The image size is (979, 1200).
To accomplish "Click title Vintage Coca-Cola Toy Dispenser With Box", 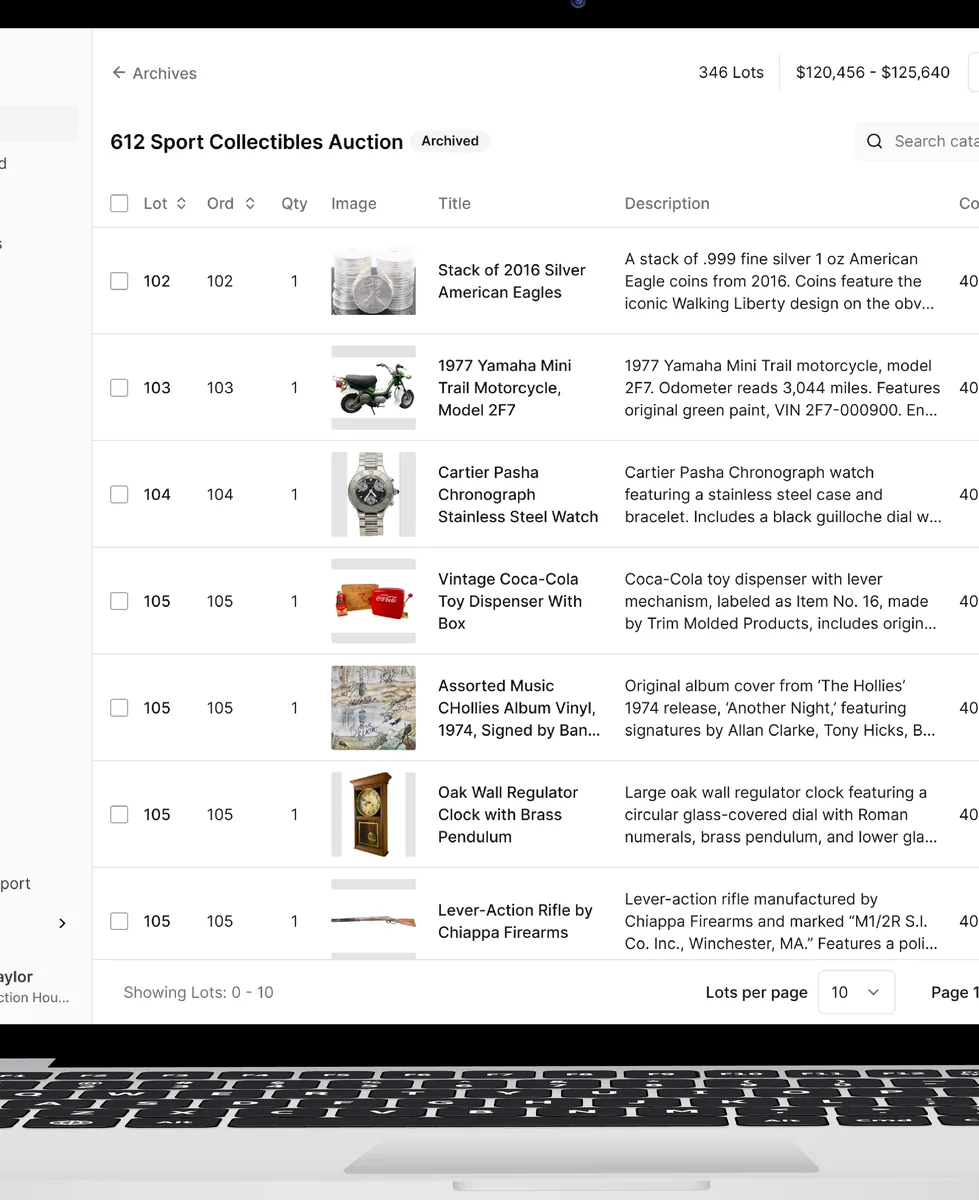I will (510, 601).
